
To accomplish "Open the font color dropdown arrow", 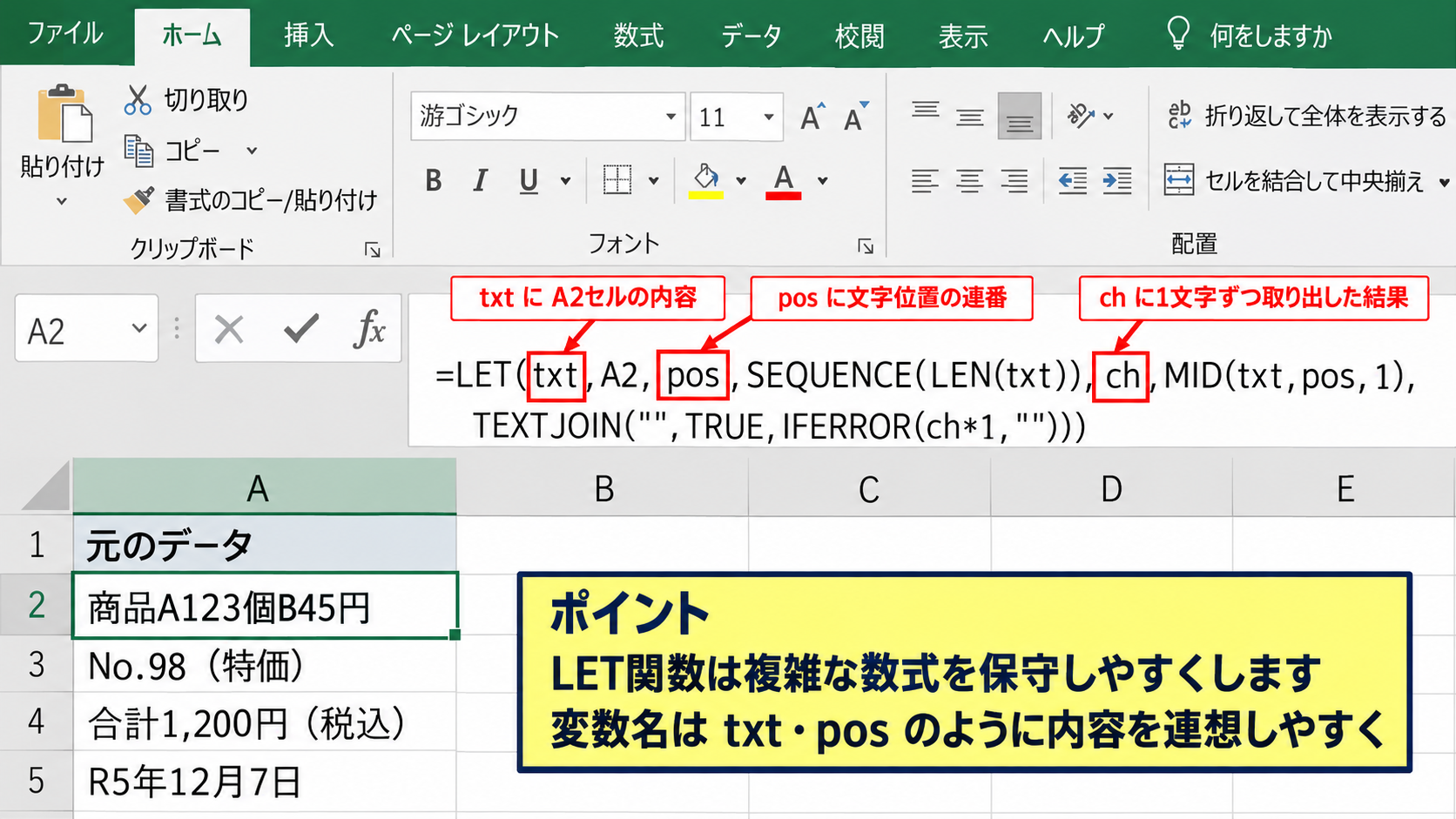I will 822,181.
